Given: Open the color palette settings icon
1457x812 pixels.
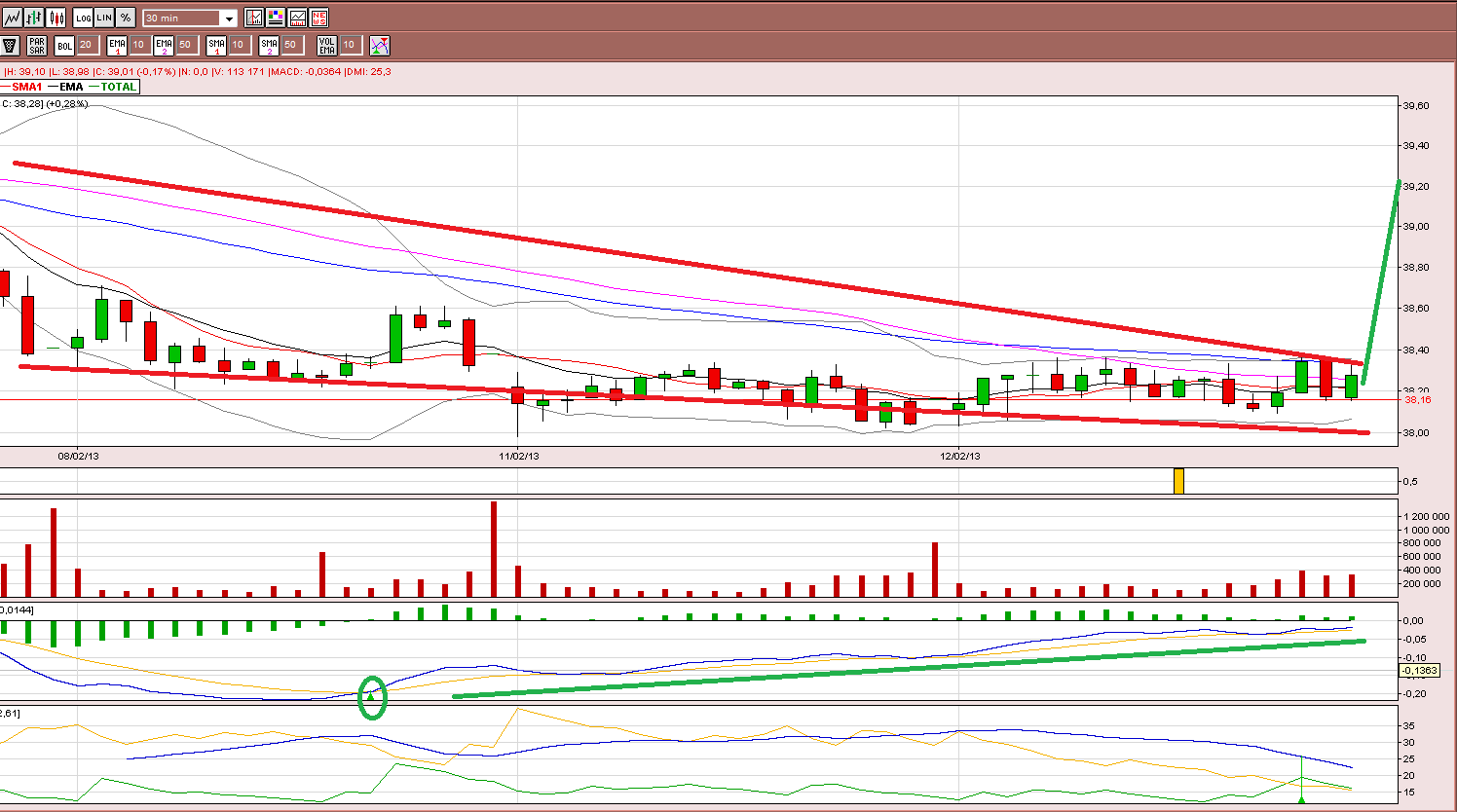Looking at the screenshot, I should pyautogui.click(x=276, y=18).
